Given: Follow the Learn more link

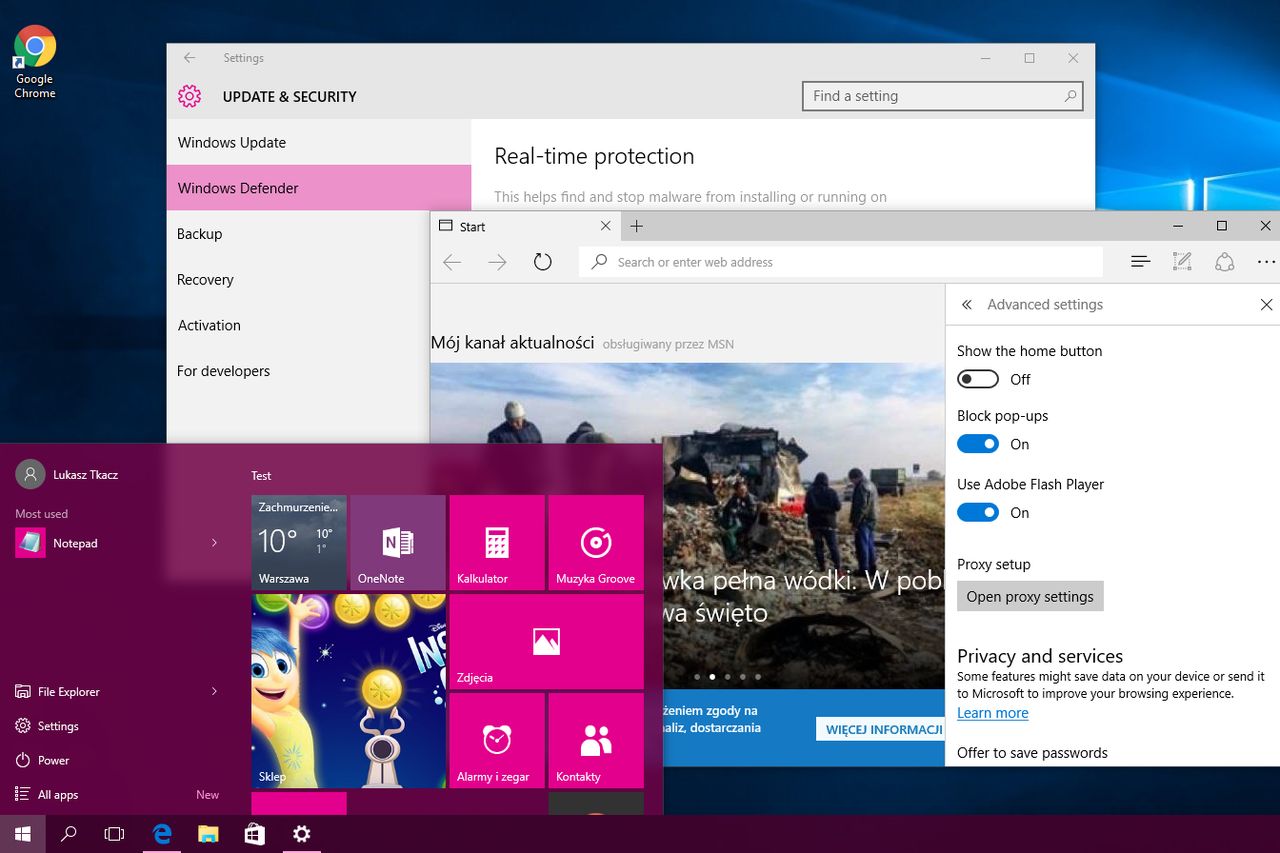Looking at the screenshot, I should tap(992, 713).
